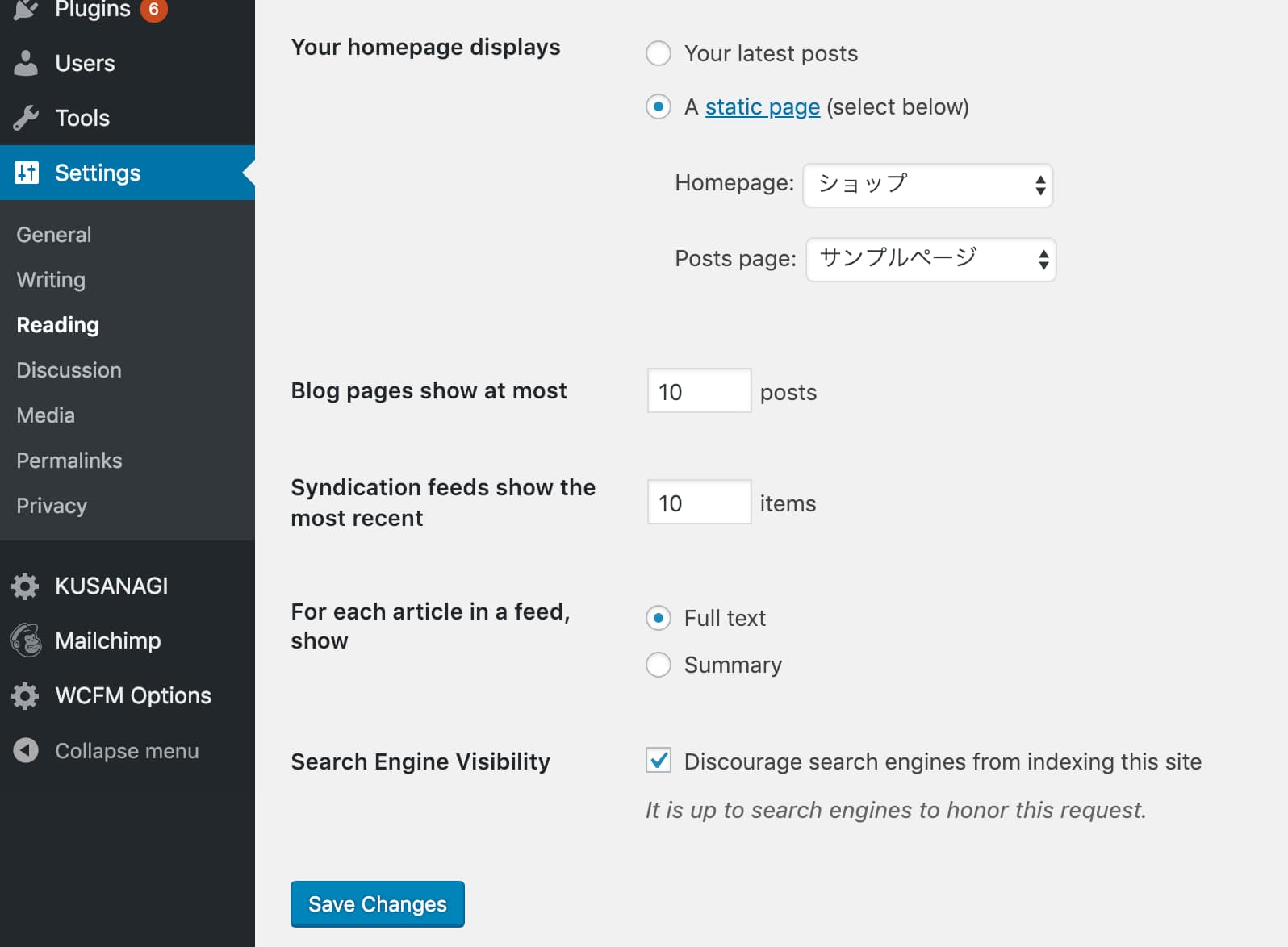The image size is (1288, 947).
Task: Follow the 'static page' link
Action: (762, 106)
